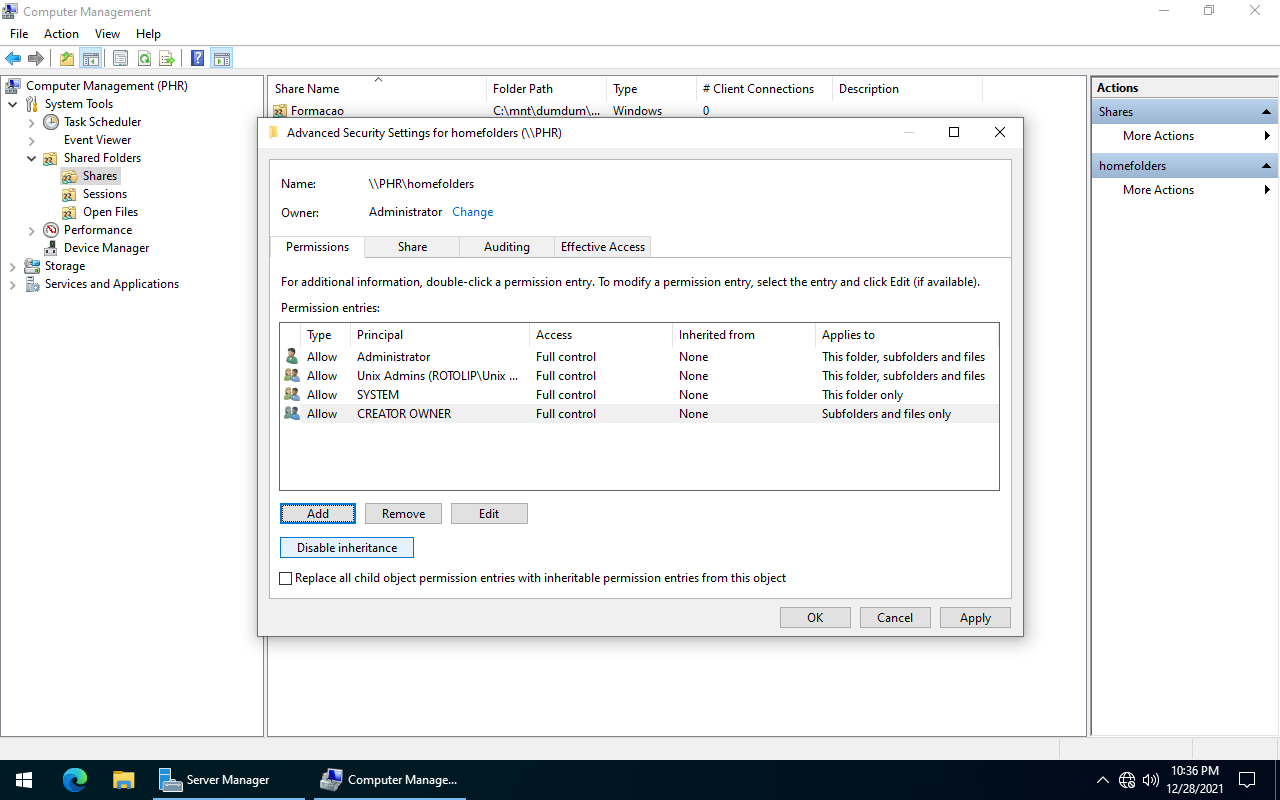Click the Change link next to Owner

tap(473, 211)
